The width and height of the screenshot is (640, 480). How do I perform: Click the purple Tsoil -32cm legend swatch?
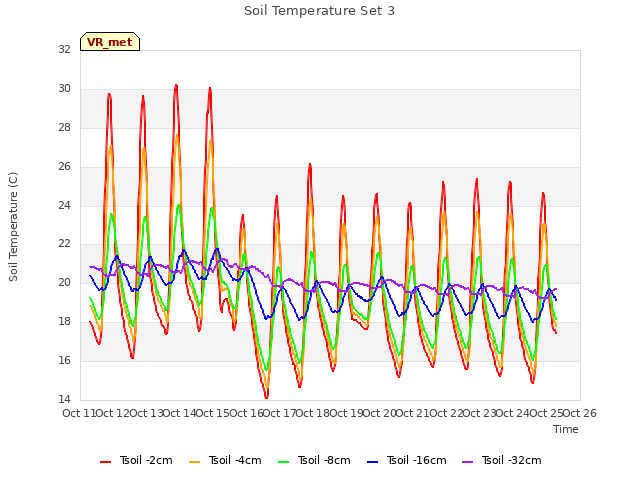pos(468,462)
